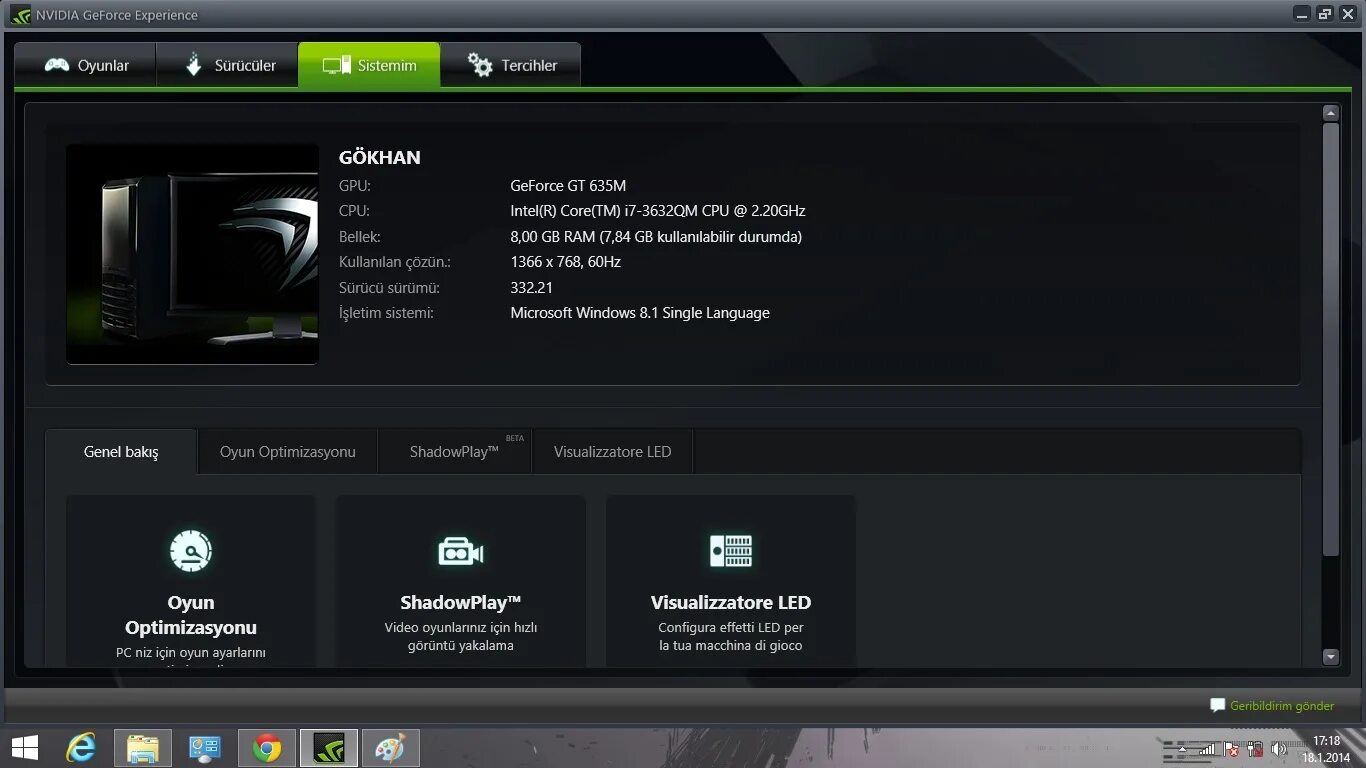
Task: Select the Genel bakış sub-tab
Action: (121, 452)
